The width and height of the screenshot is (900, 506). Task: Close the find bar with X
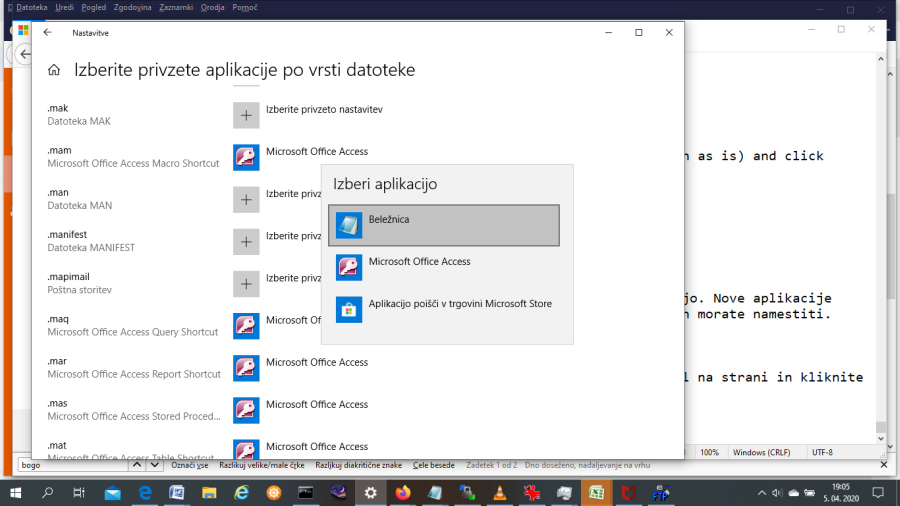tap(882, 465)
